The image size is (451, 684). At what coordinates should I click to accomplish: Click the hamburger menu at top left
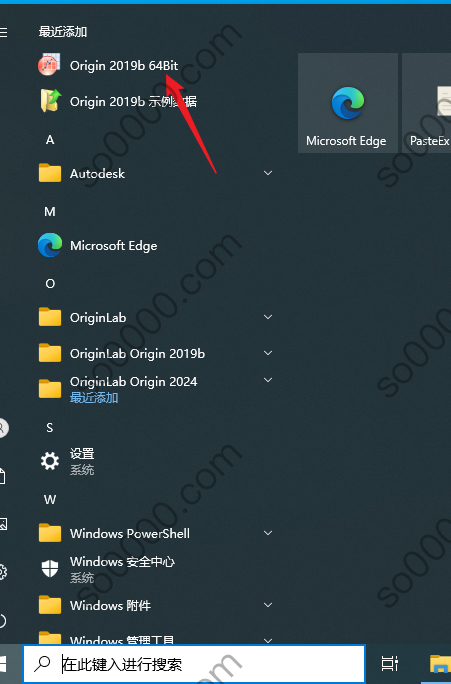pyautogui.click(x=4, y=32)
